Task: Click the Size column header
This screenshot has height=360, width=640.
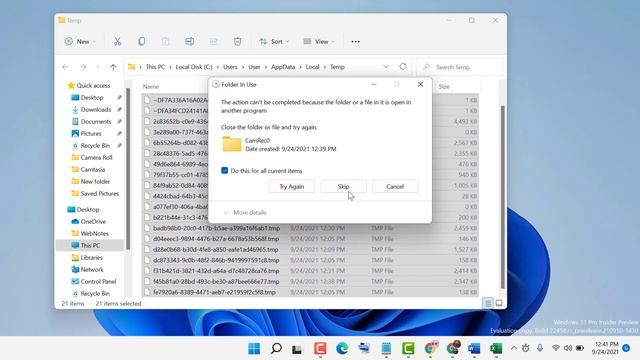Action: [444, 87]
